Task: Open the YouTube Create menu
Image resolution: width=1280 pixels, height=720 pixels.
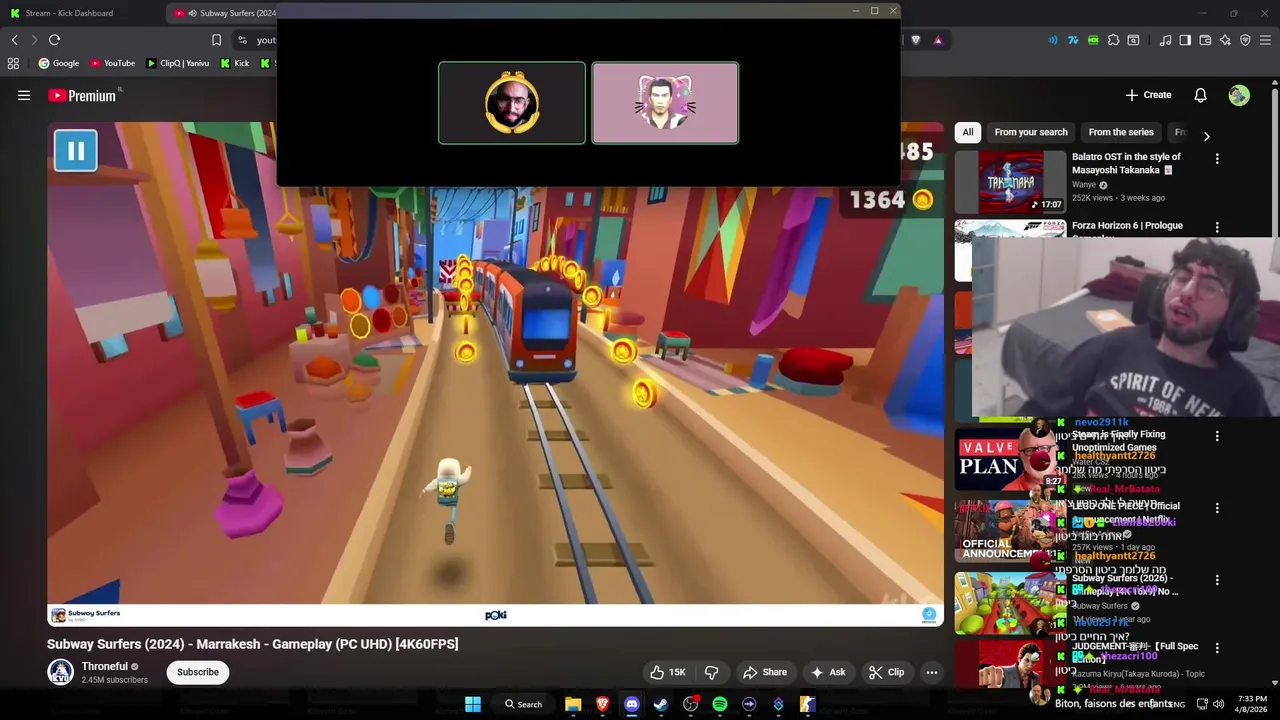Action: [1148, 95]
